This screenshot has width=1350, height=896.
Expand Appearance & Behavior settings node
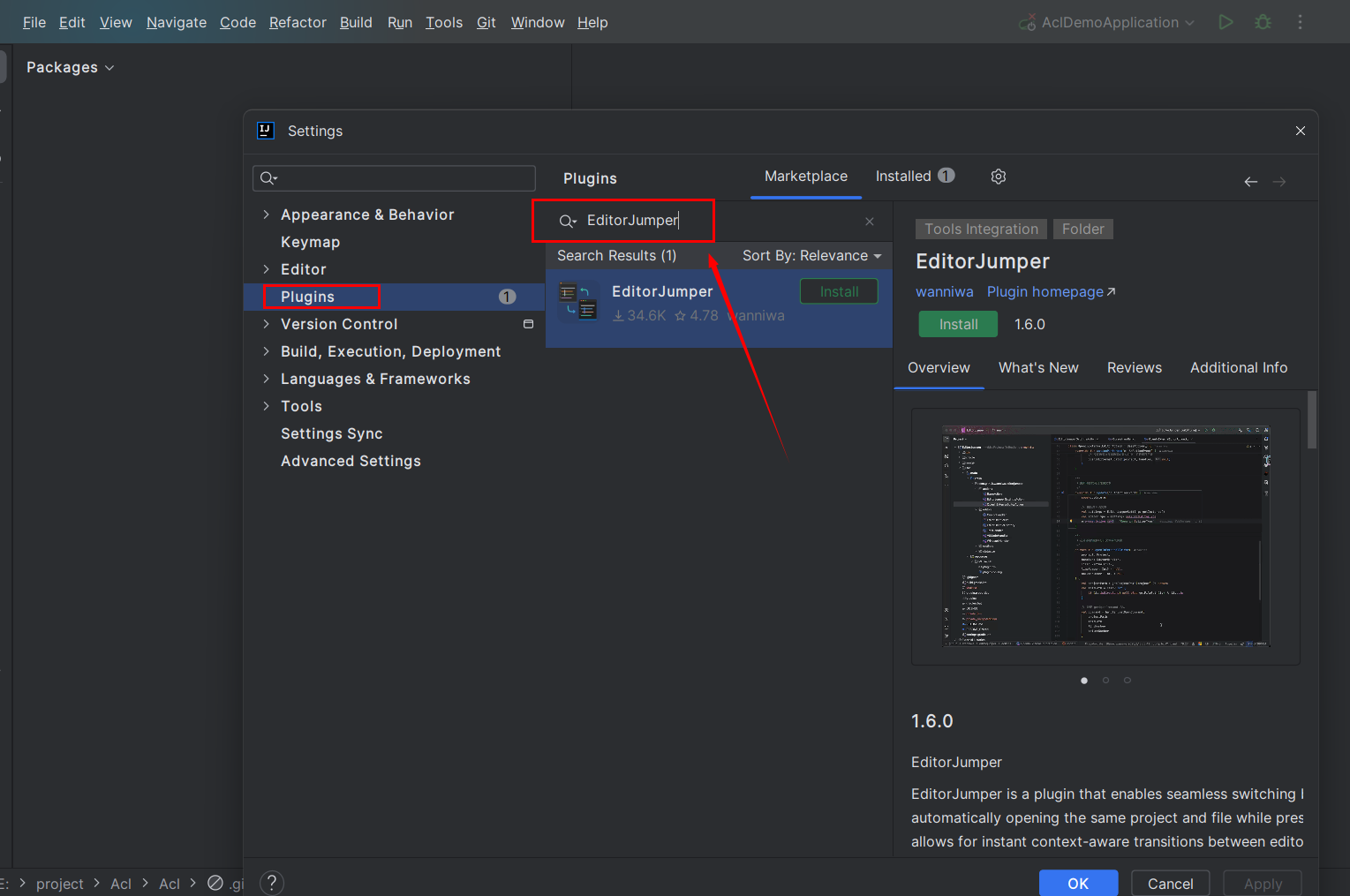266,215
